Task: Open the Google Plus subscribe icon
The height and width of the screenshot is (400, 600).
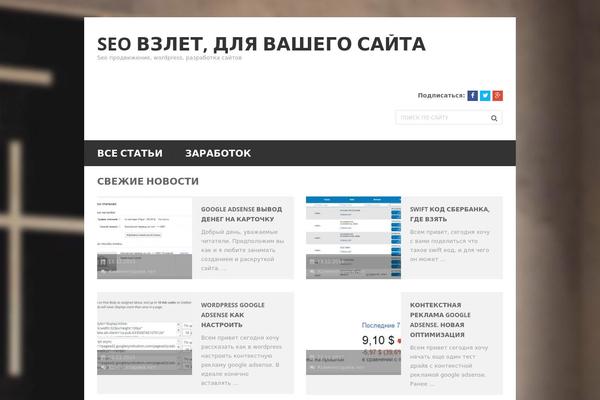Action: click(497, 96)
